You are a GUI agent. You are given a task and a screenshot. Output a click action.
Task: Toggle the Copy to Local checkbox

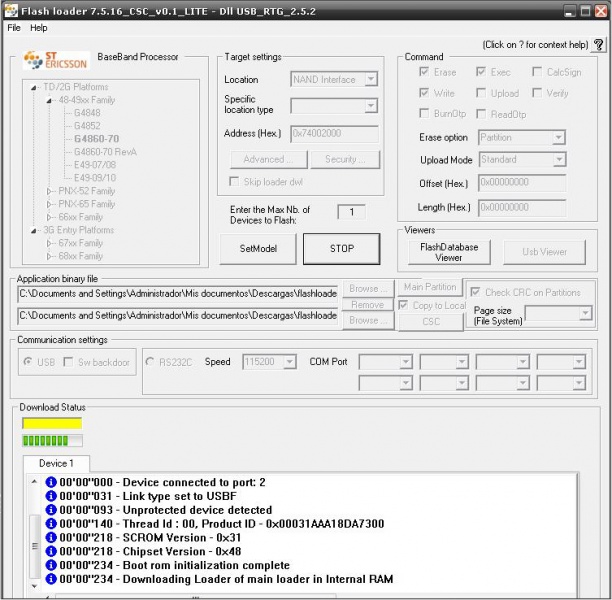click(x=403, y=305)
